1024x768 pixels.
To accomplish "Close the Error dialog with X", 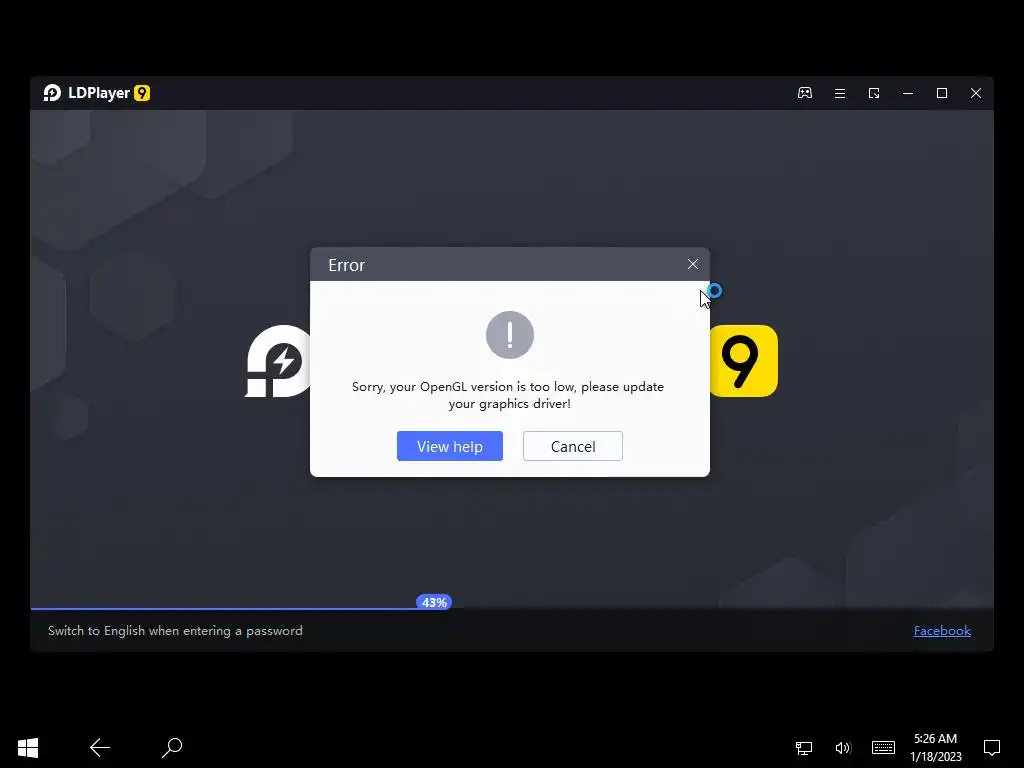I will pos(693,264).
